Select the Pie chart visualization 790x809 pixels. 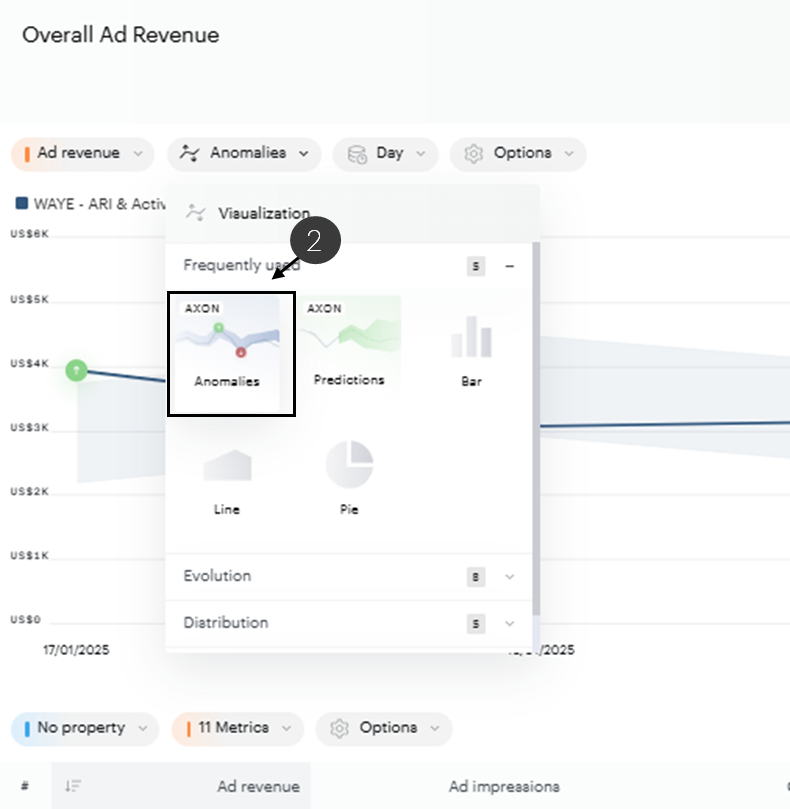click(x=349, y=477)
